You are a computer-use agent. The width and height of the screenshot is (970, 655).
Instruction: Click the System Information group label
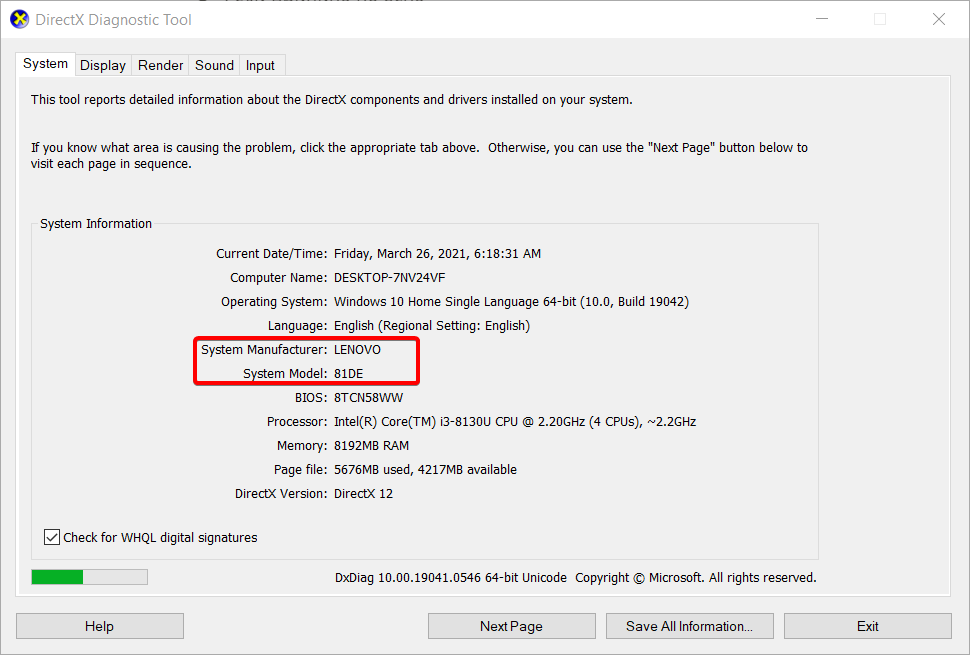(x=96, y=223)
